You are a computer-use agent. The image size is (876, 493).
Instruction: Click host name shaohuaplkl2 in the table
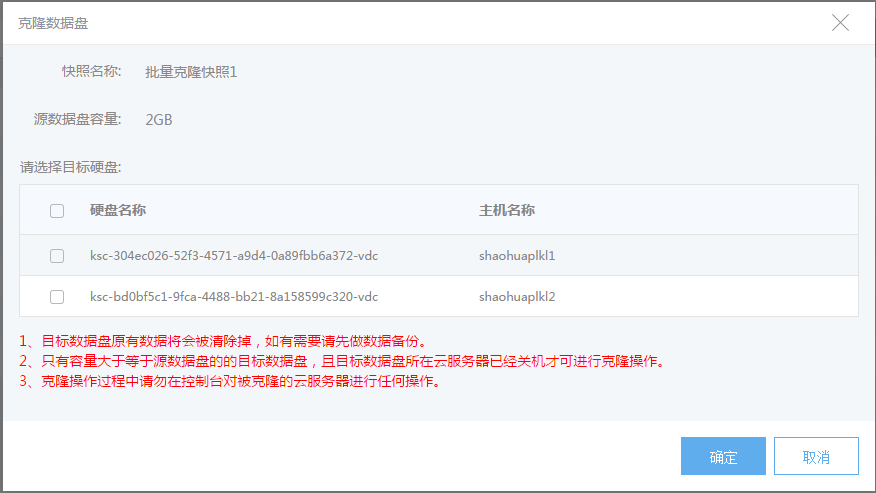517,297
